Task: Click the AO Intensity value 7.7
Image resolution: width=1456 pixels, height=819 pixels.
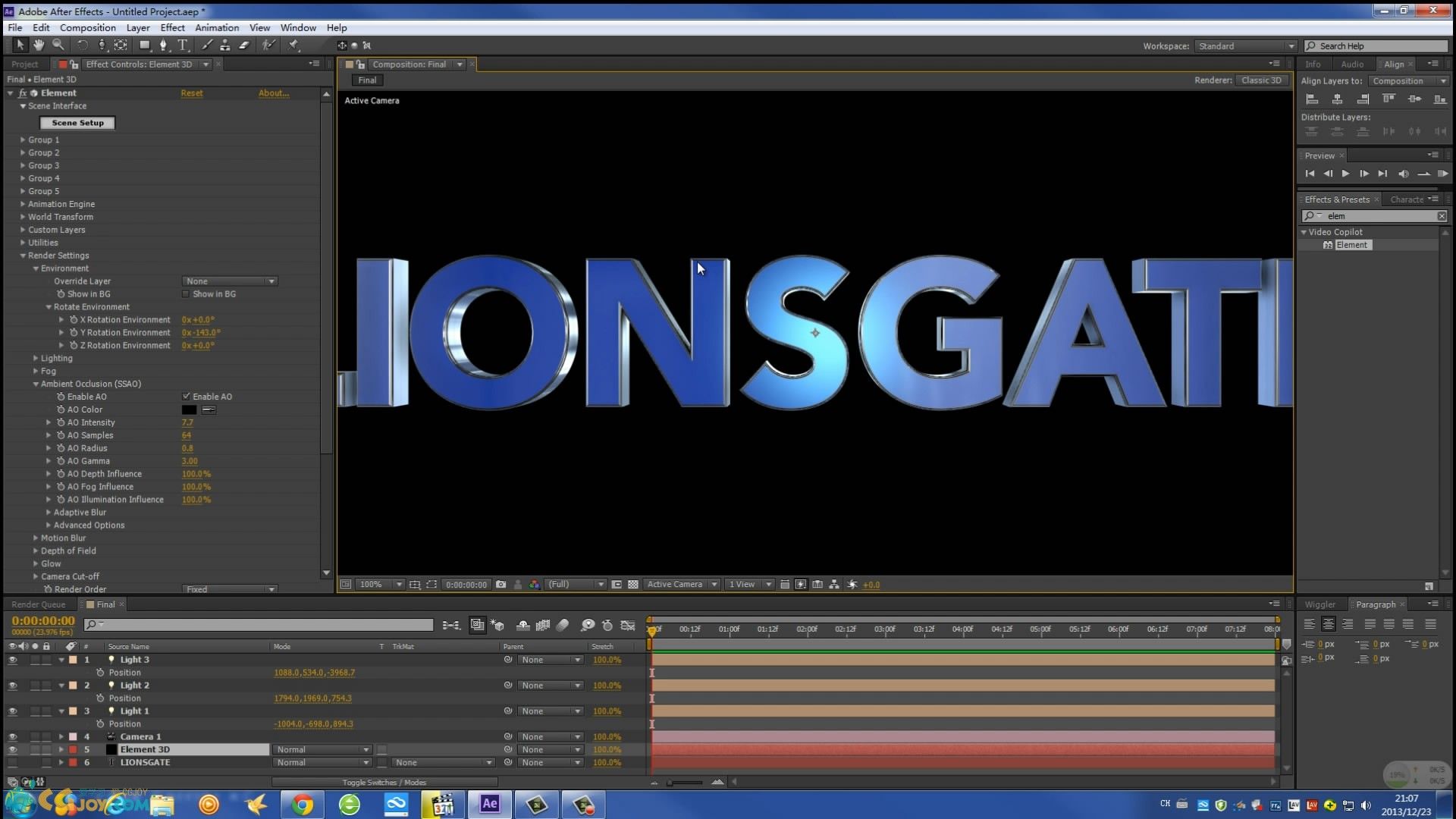Action: (187, 422)
